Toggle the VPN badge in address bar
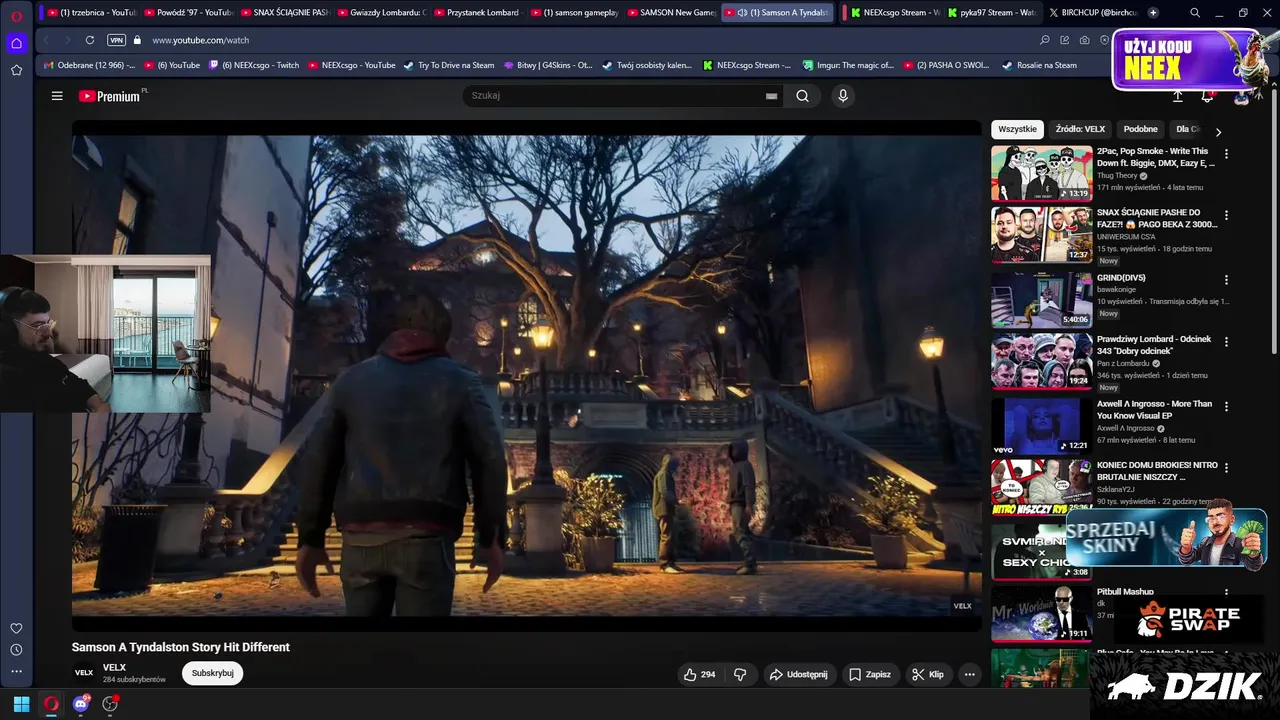The height and width of the screenshot is (720, 1280). pos(116,40)
